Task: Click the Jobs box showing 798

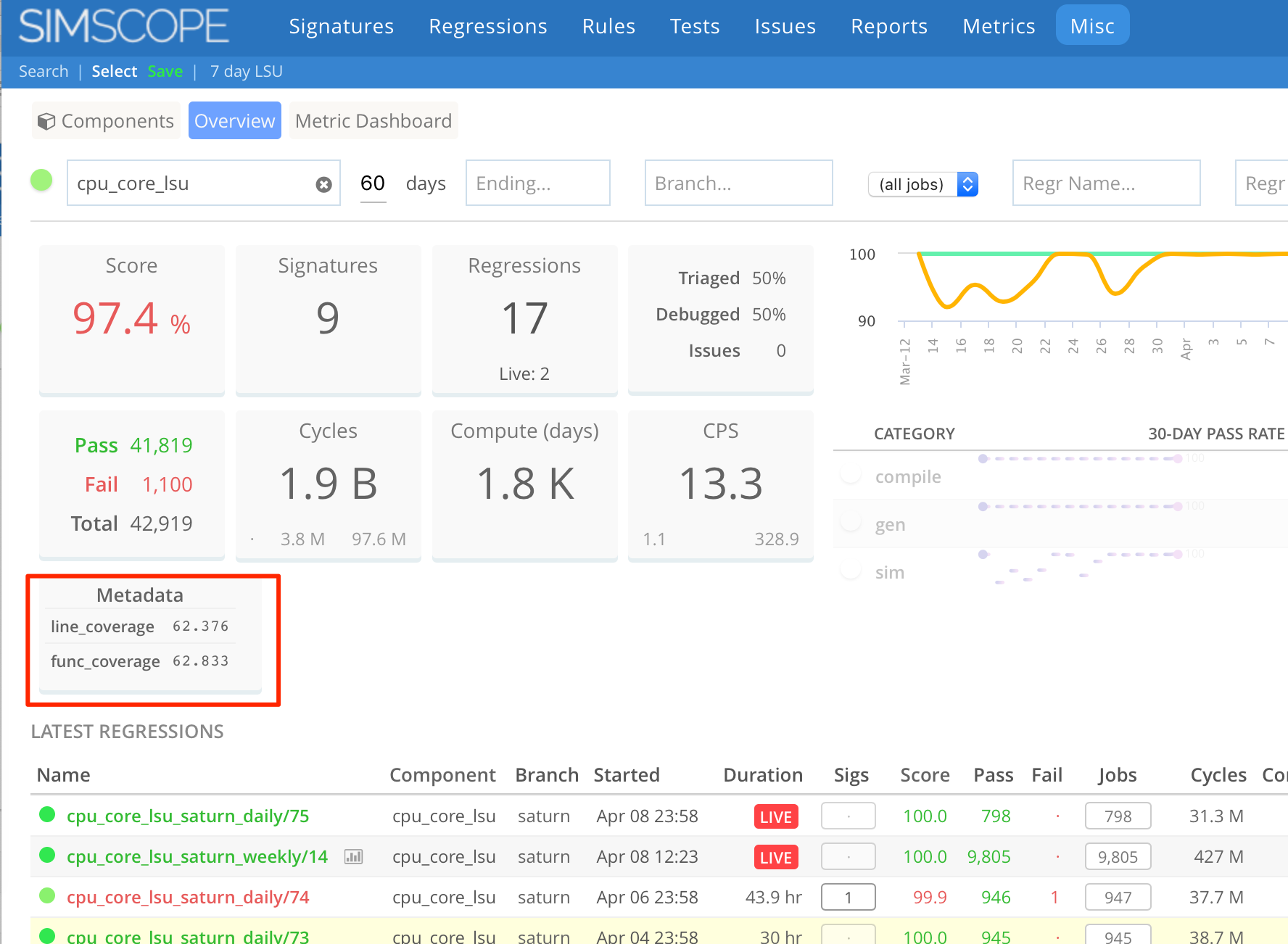Action: coord(1118,816)
